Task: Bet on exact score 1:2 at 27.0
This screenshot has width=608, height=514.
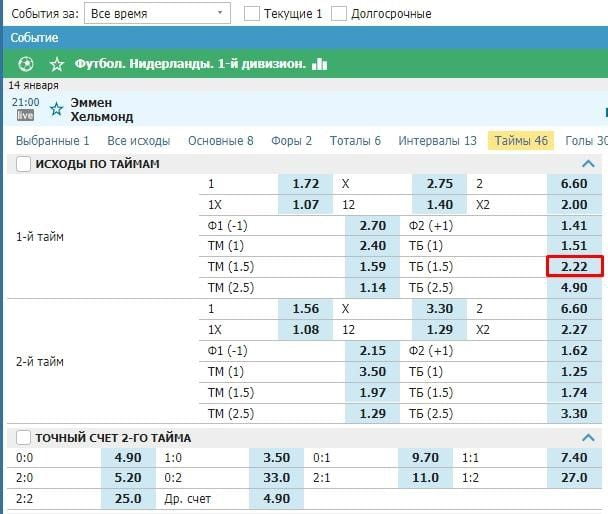Action: (574, 478)
